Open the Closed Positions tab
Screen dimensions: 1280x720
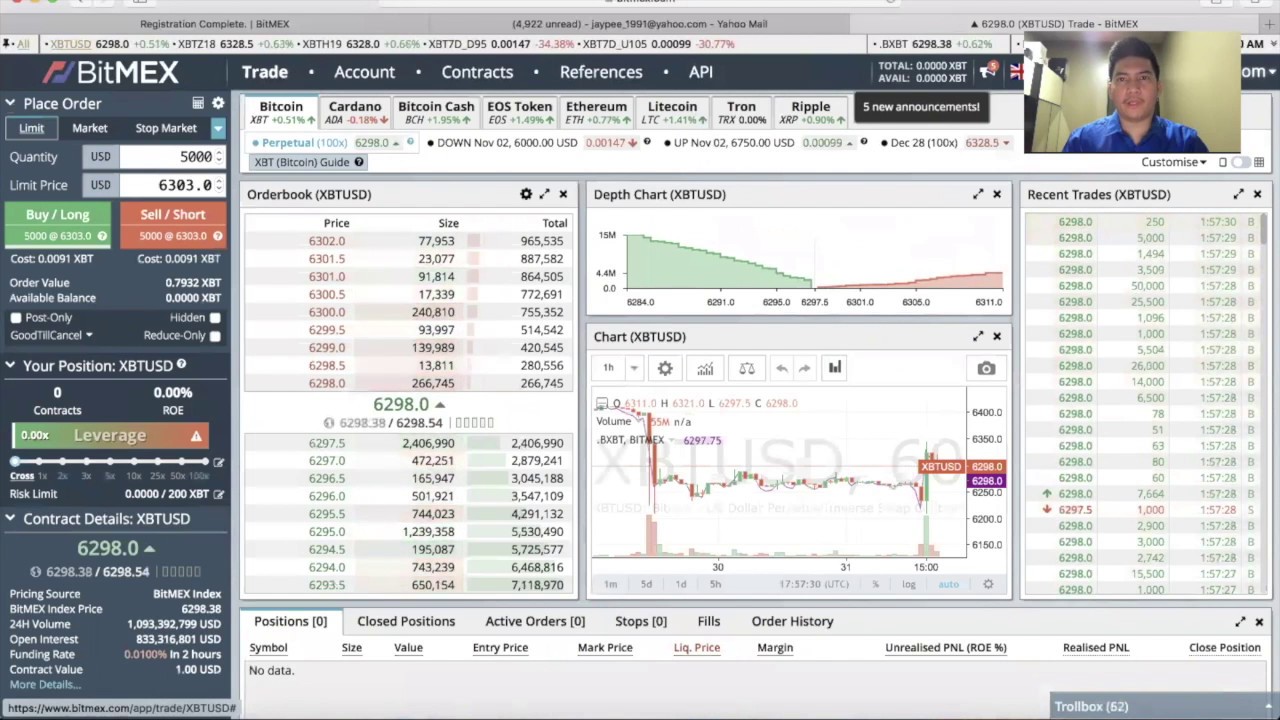(x=406, y=621)
